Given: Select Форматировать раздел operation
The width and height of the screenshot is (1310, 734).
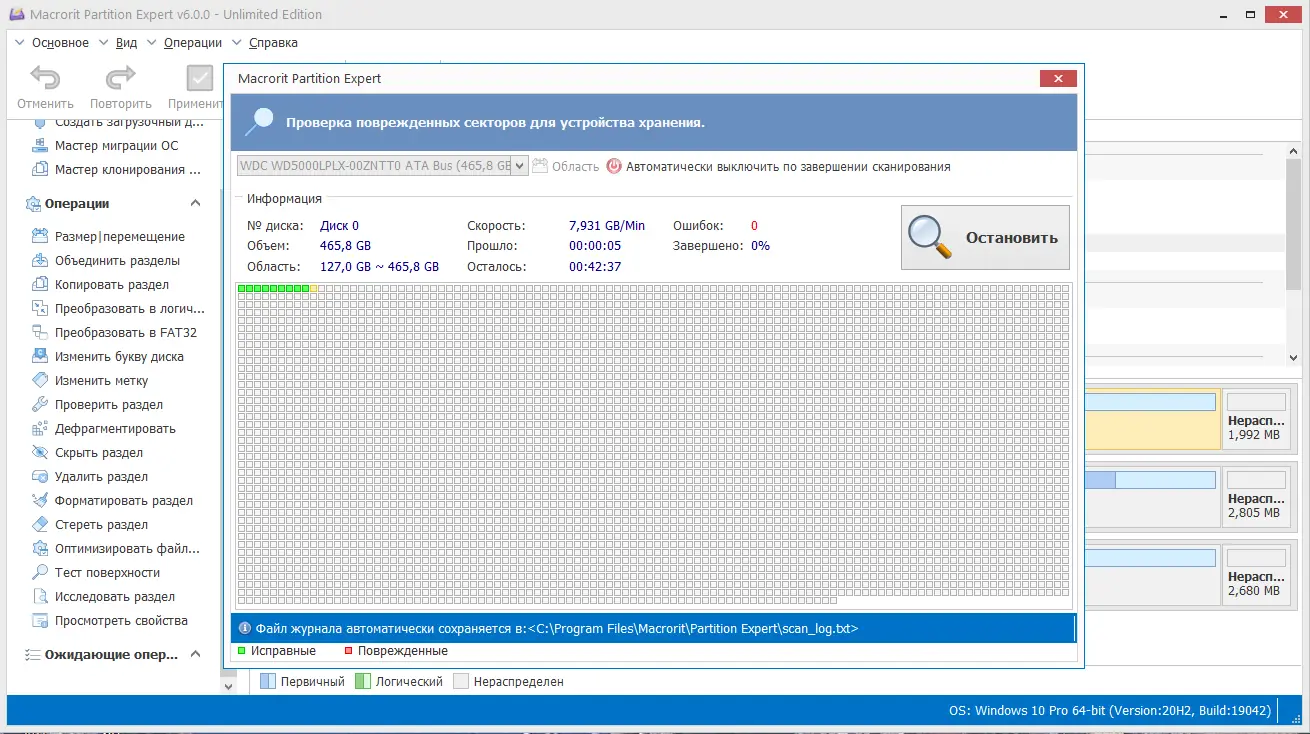Looking at the screenshot, I should 113,501.
